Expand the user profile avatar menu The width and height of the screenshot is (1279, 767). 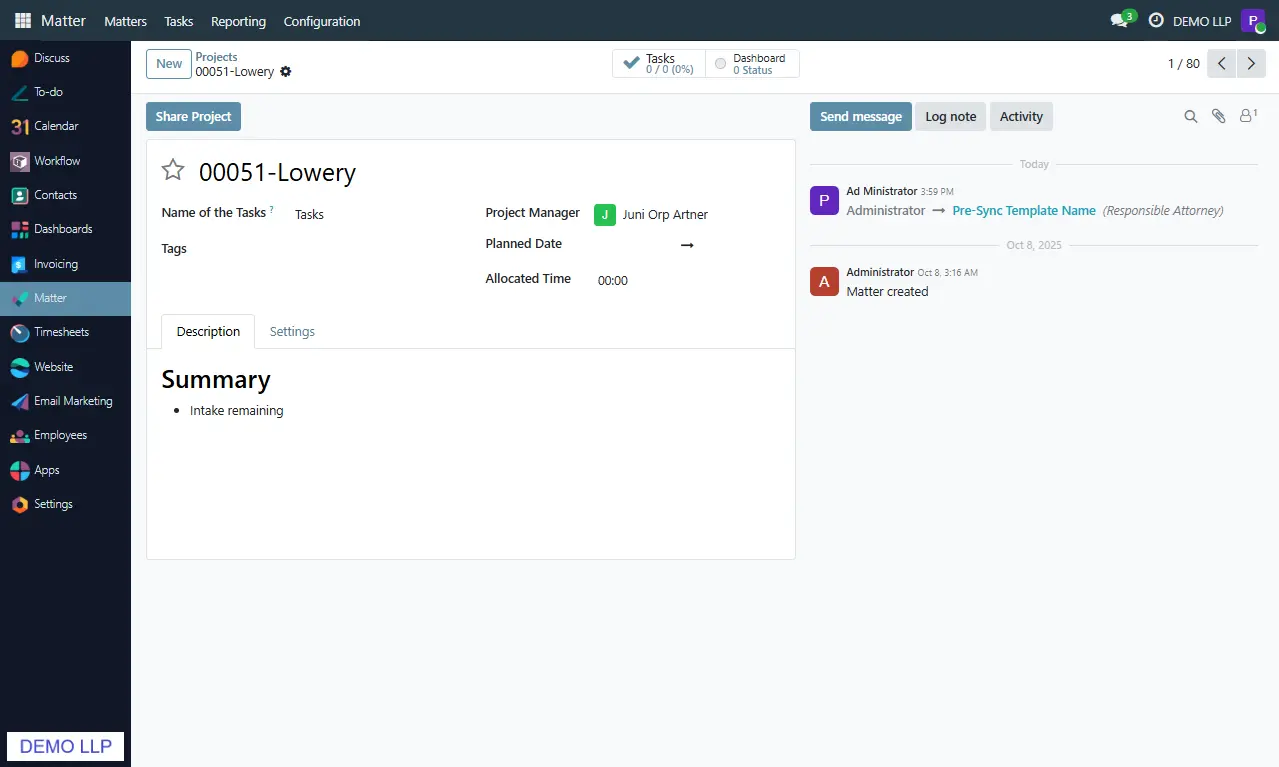(x=1252, y=21)
